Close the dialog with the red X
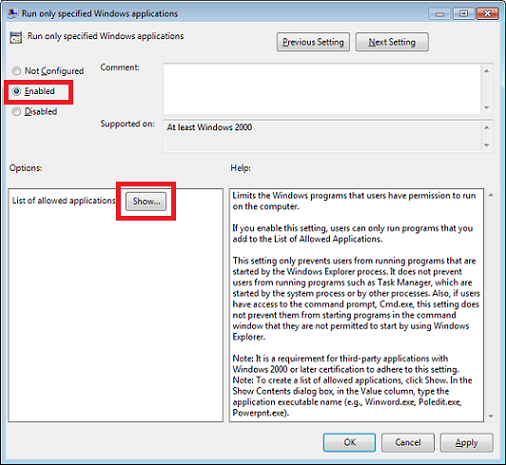Image resolution: width=506 pixels, height=465 pixels. tap(487, 14)
